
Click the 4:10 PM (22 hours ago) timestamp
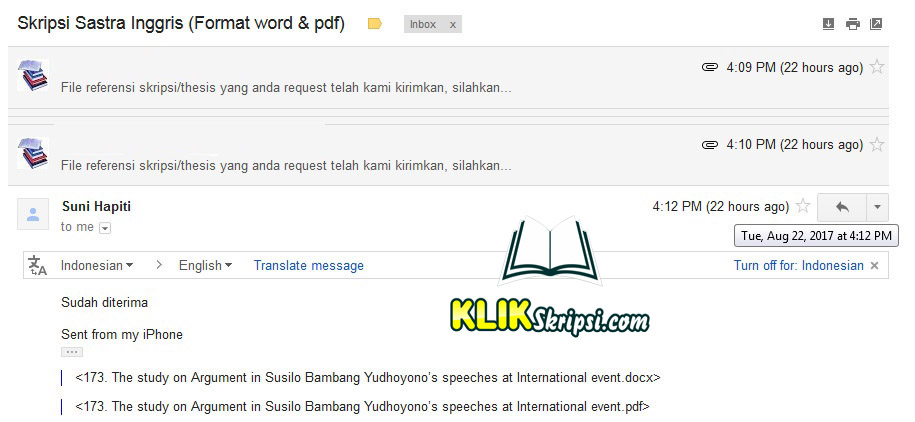794,145
